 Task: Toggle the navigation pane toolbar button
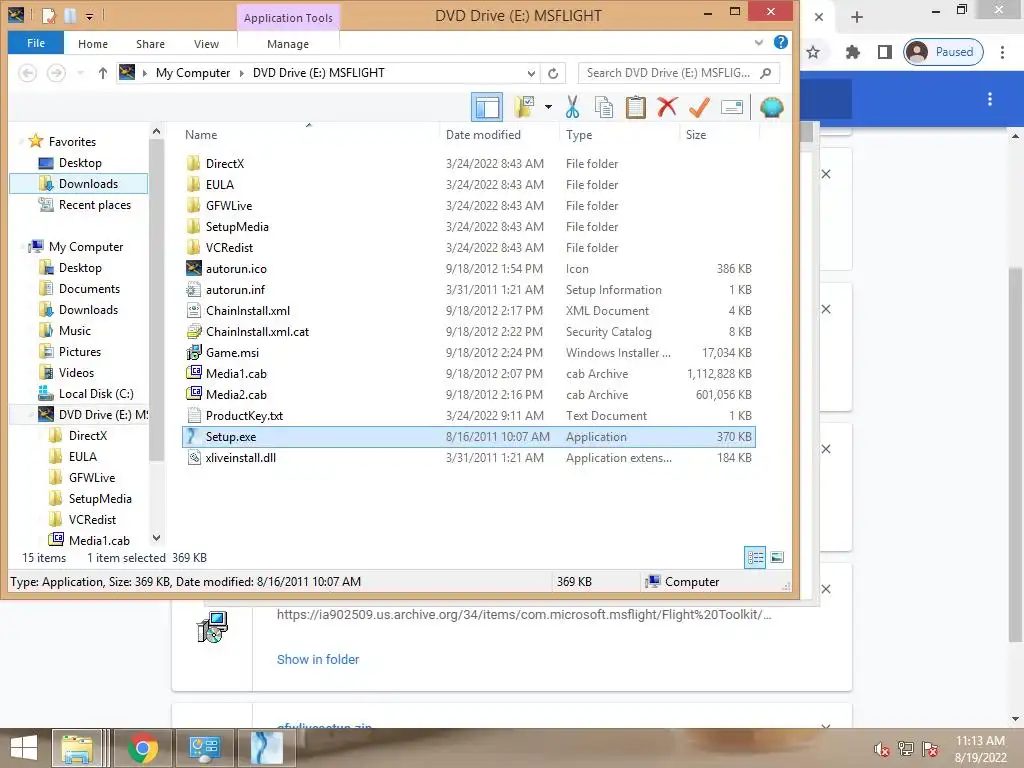[487, 107]
